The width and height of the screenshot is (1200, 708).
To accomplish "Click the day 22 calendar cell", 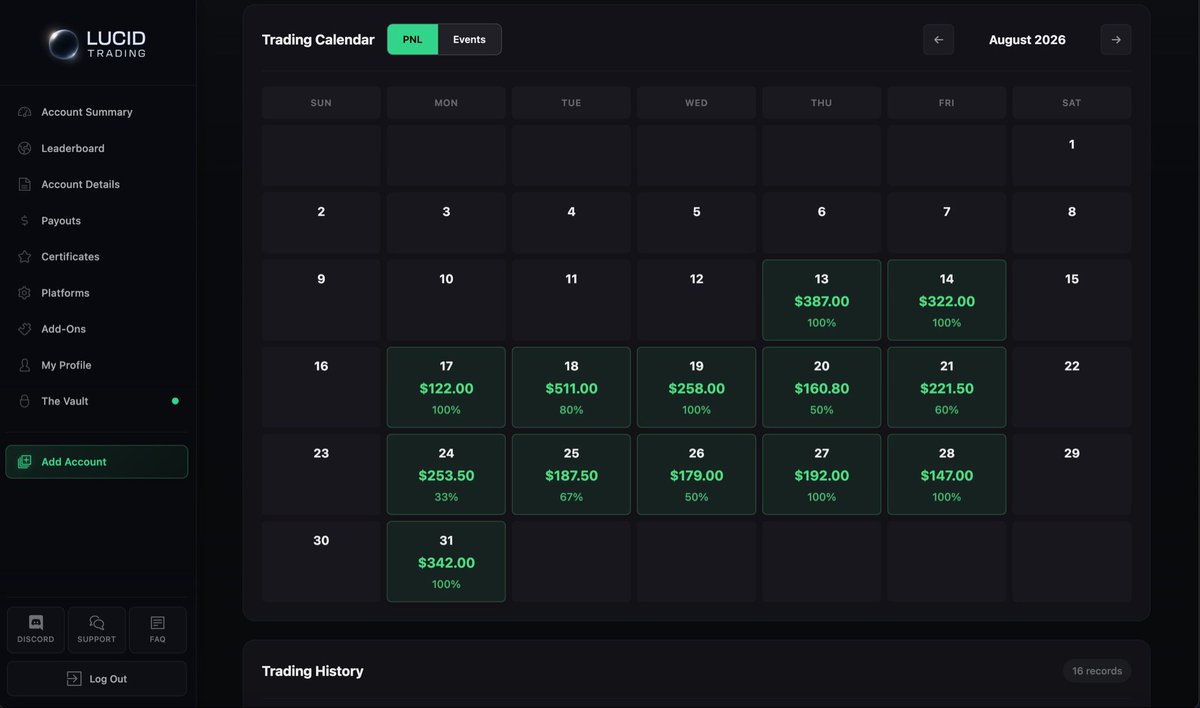I will 1072,387.
